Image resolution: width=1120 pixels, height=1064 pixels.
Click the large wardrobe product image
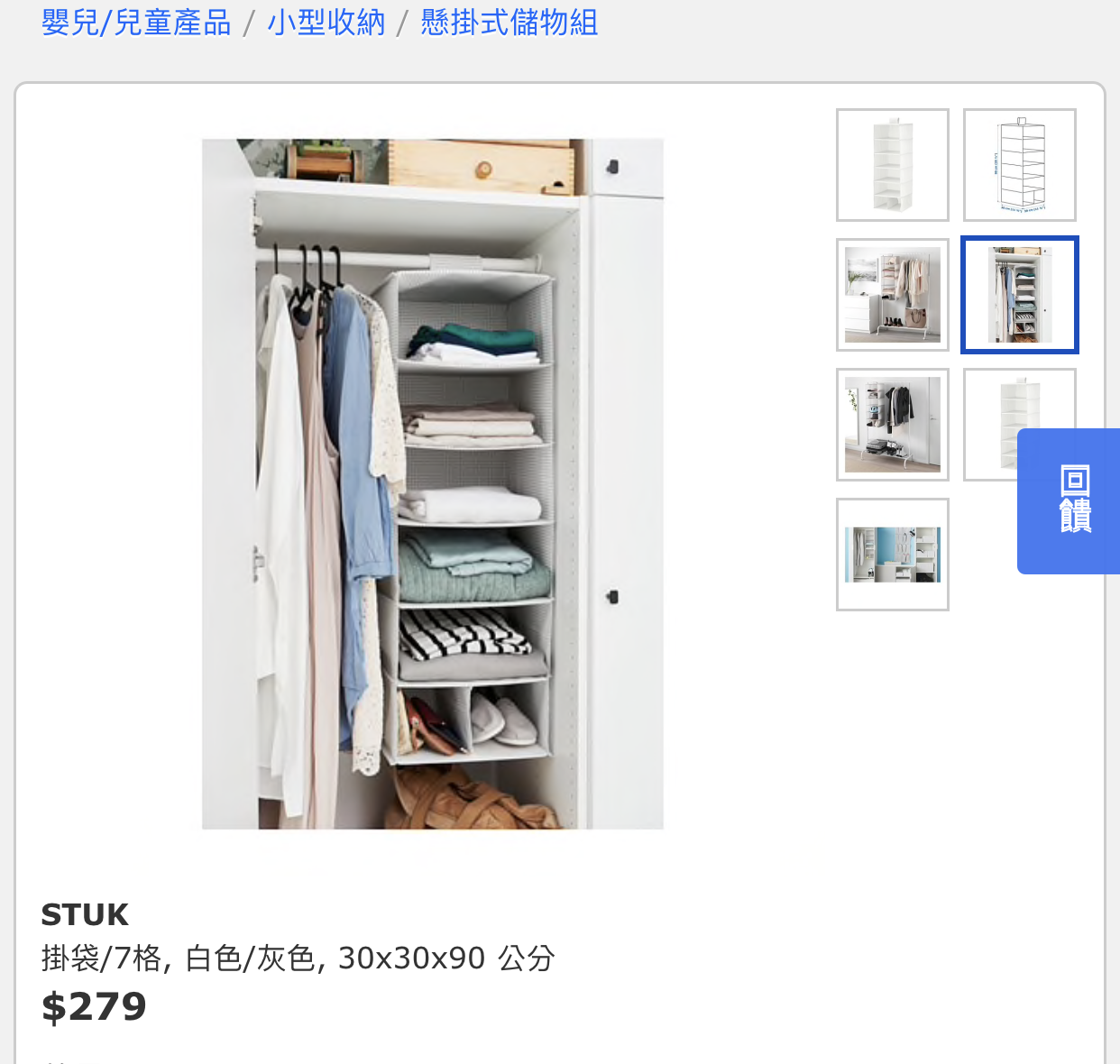point(433,484)
